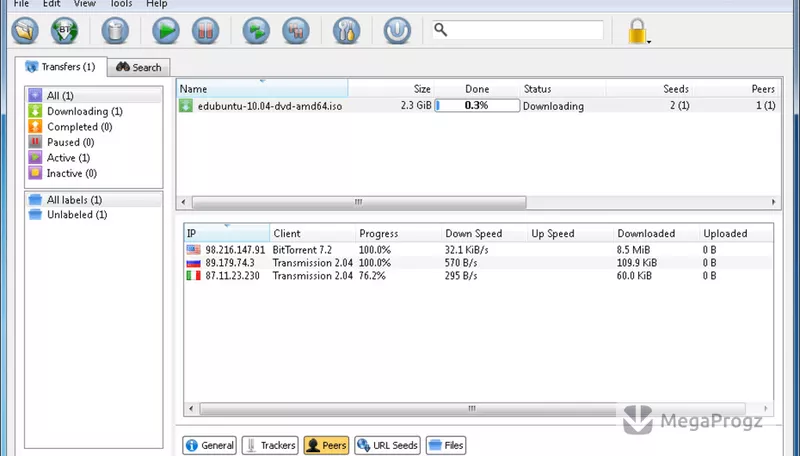Click Italian flag for peer 87.11.23.230

[193, 275]
